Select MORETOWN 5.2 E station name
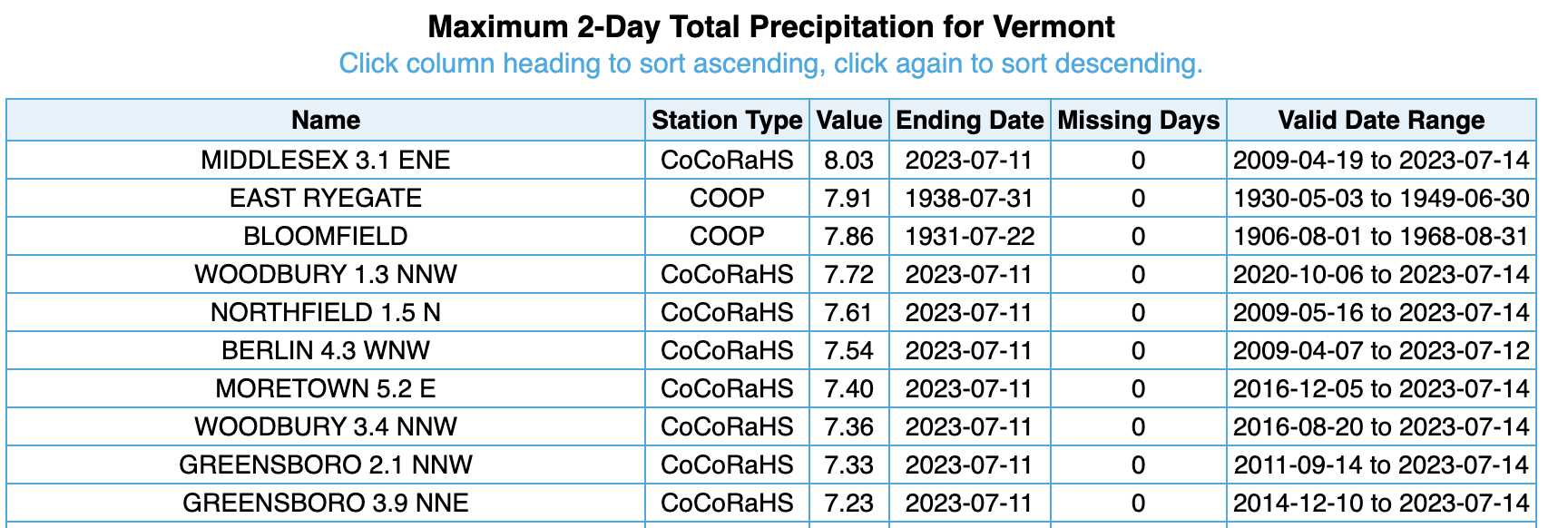This screenshot has width=1568, height=528. [x=326, y=389]
